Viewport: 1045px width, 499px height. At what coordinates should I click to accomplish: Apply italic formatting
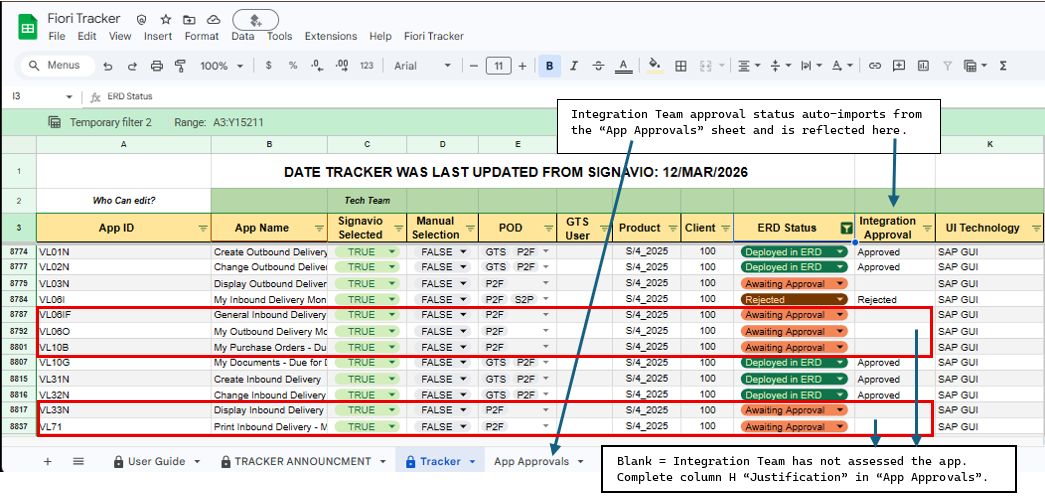(x=573, y=66)
